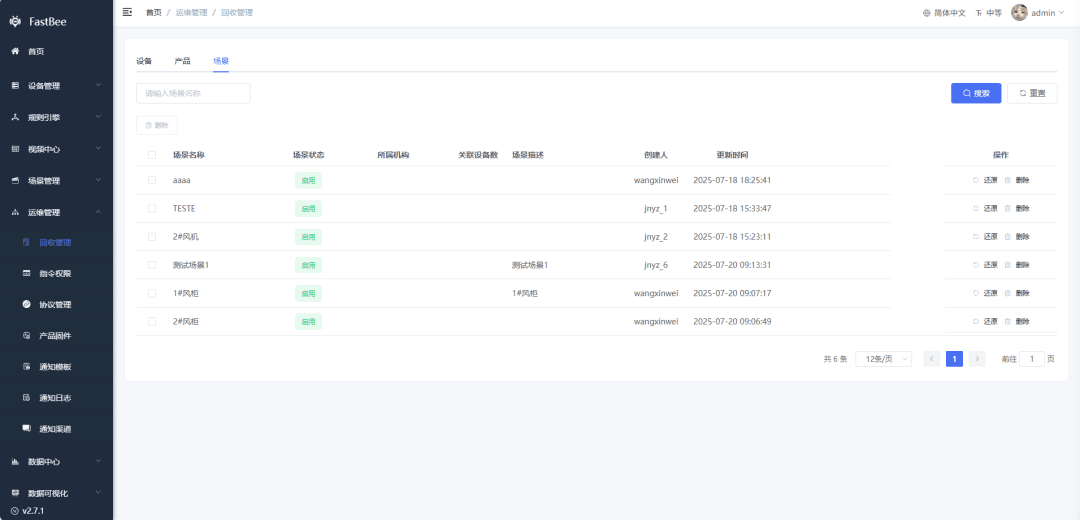
Task: Expand the 场景管理 menu chevron
Action: tap(98, 180)
